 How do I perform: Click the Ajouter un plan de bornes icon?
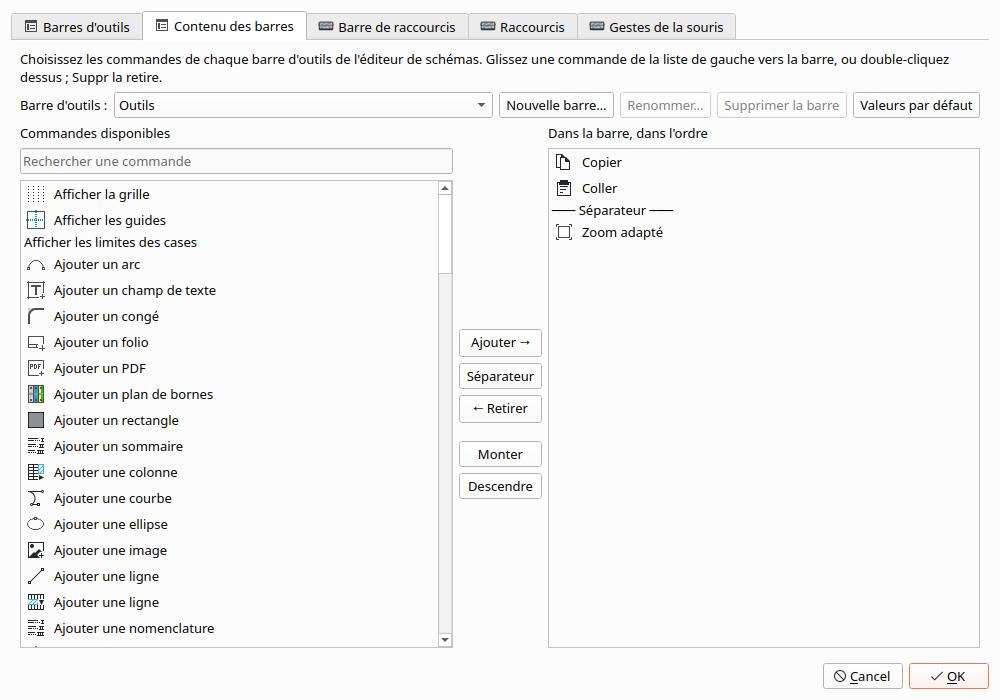pos(36,394)
